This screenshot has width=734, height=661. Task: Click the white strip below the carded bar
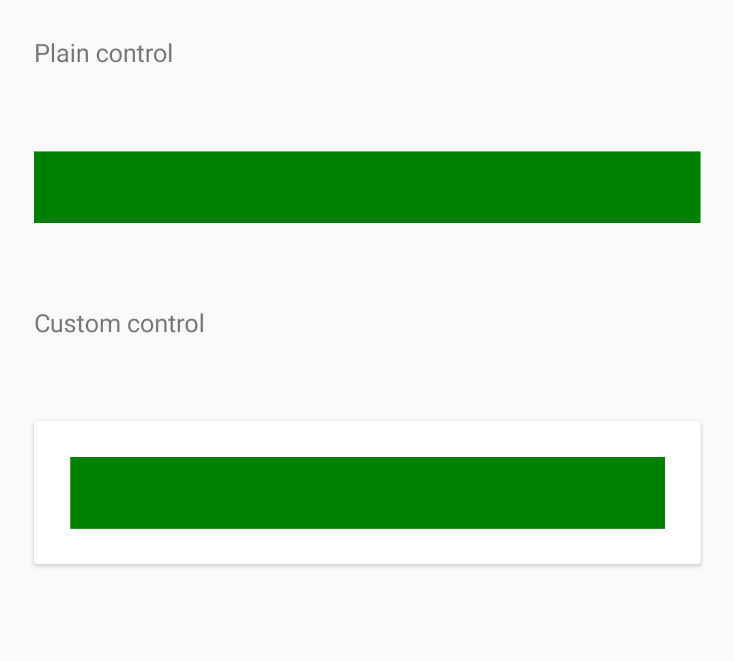pos(367,546)
